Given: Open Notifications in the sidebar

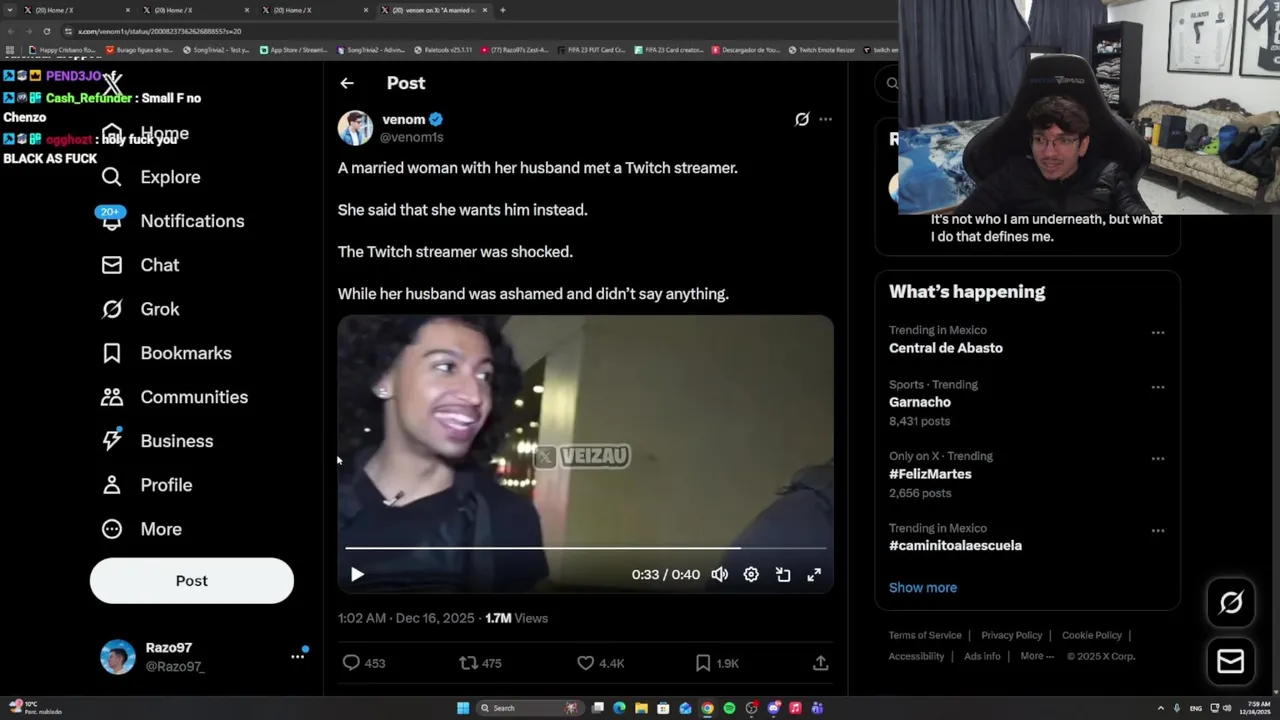Looking at the screenshot, I should 172,221.
